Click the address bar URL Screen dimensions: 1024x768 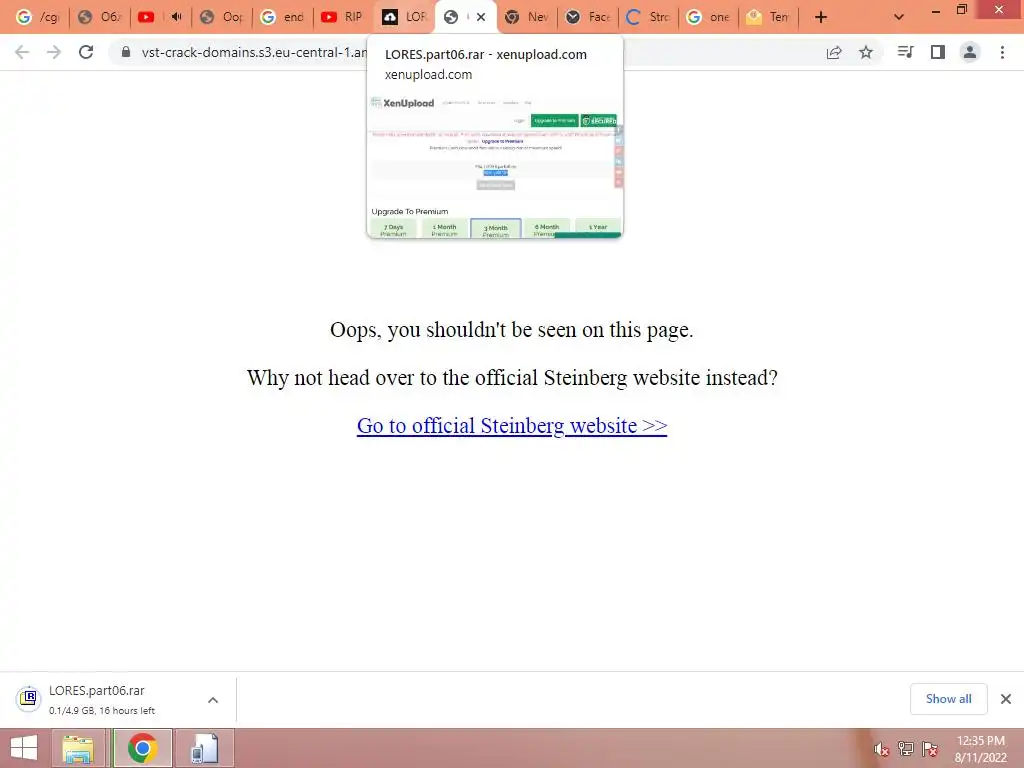point(254,52)
